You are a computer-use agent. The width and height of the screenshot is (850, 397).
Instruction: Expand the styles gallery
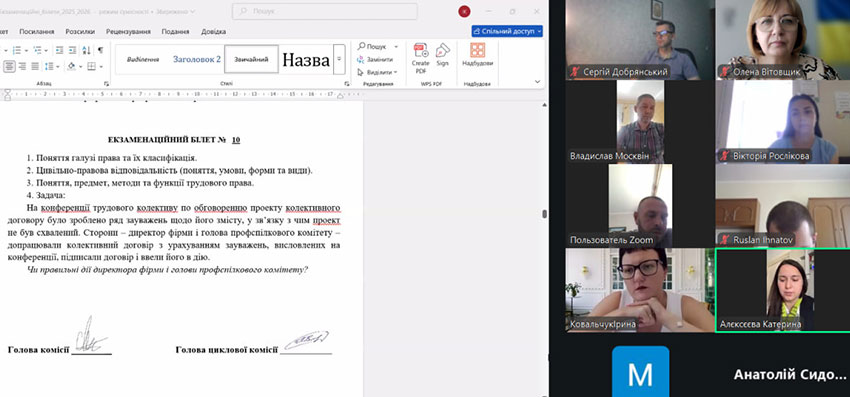339,59
